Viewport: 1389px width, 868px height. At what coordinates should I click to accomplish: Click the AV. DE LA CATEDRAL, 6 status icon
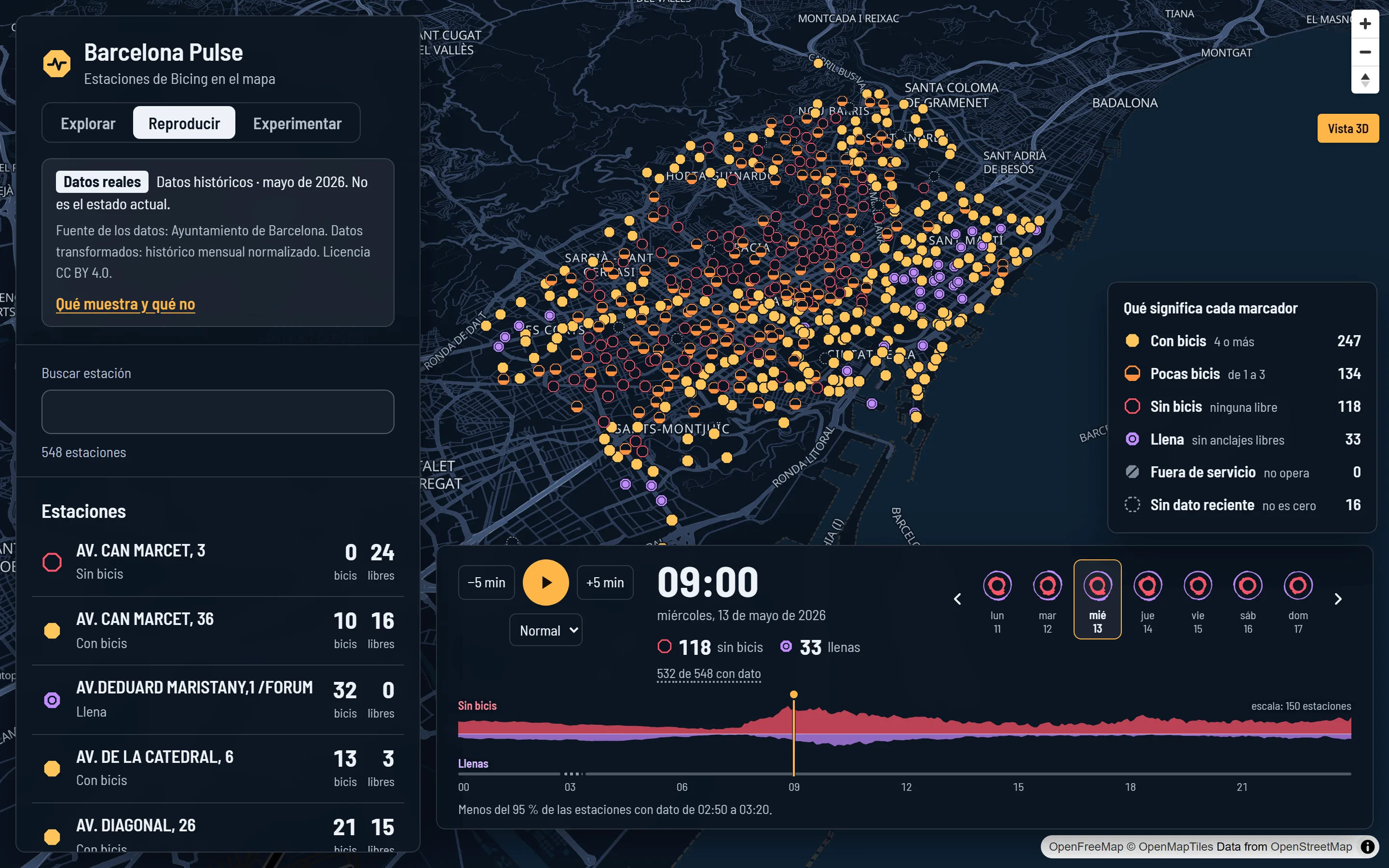pyautogui.click(x=52, y=768)
